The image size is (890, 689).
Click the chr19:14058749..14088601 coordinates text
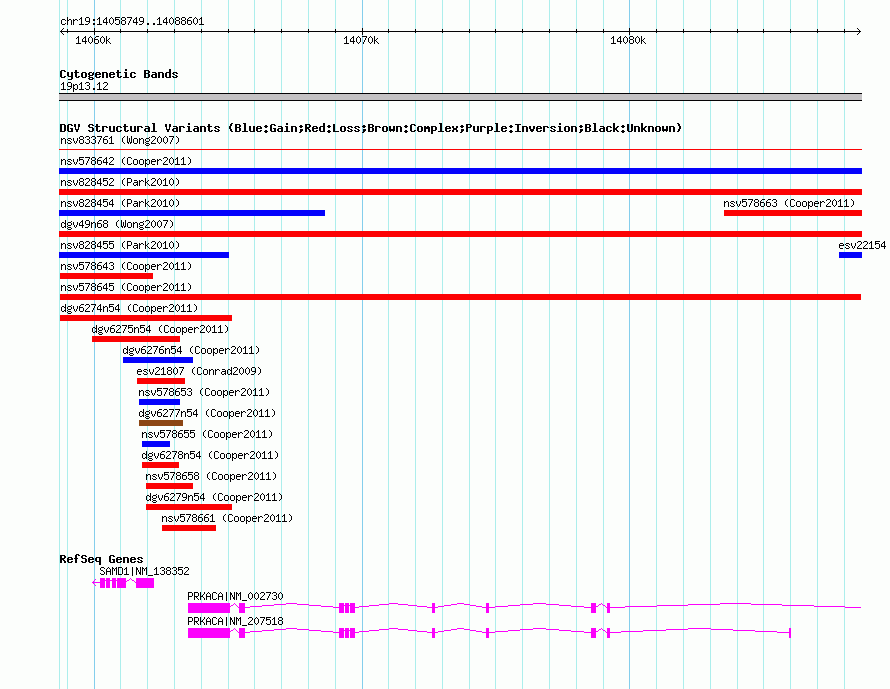pos(132,21)
